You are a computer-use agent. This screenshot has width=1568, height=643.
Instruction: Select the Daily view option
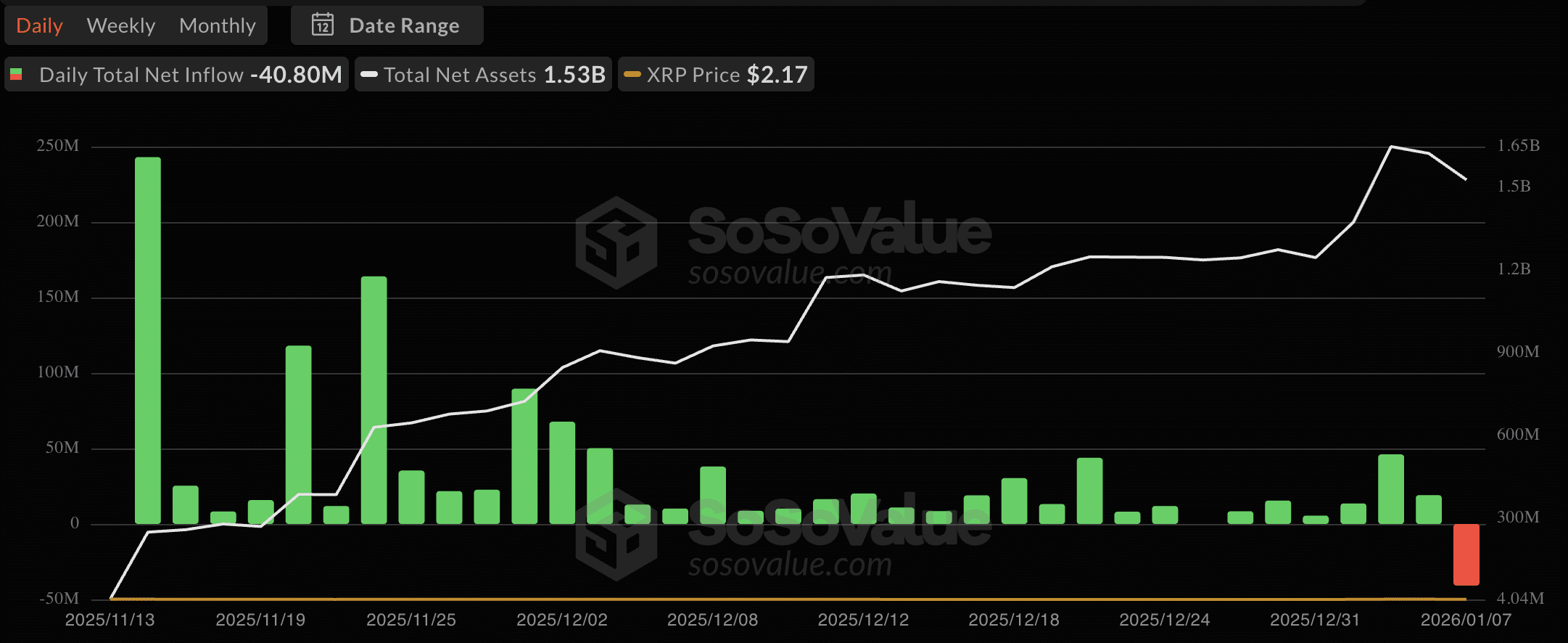pos(38,25)
